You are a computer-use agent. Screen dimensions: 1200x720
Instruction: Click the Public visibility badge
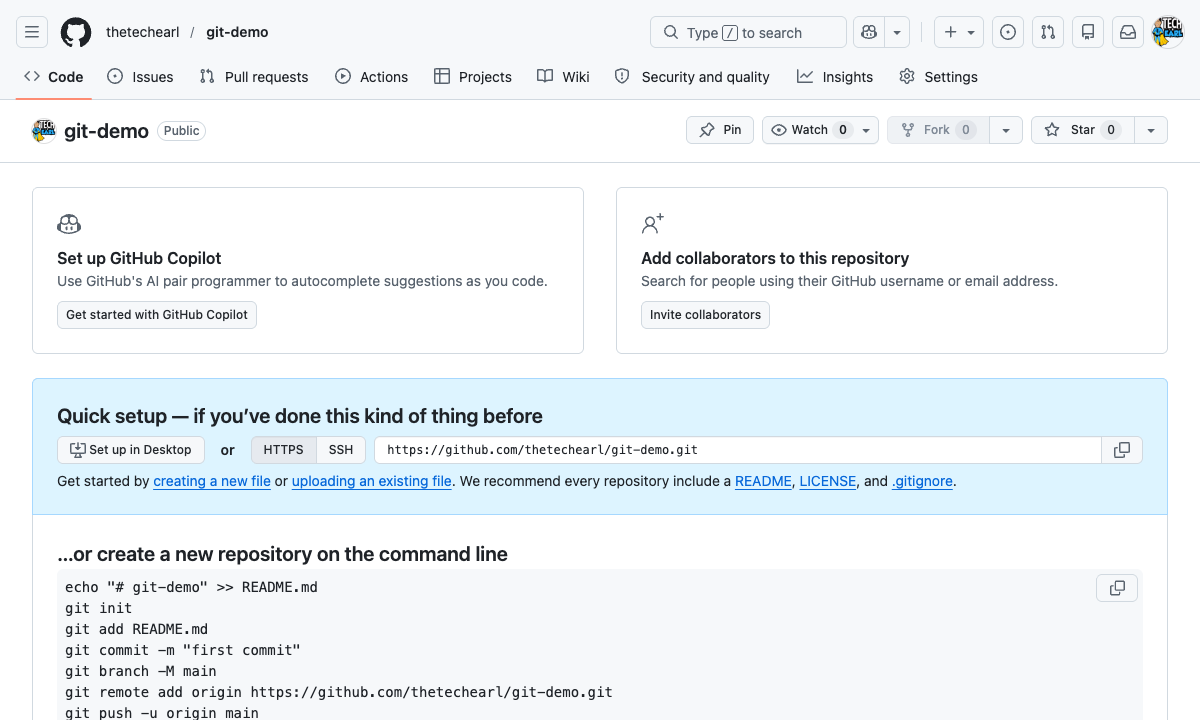point(182,130)
